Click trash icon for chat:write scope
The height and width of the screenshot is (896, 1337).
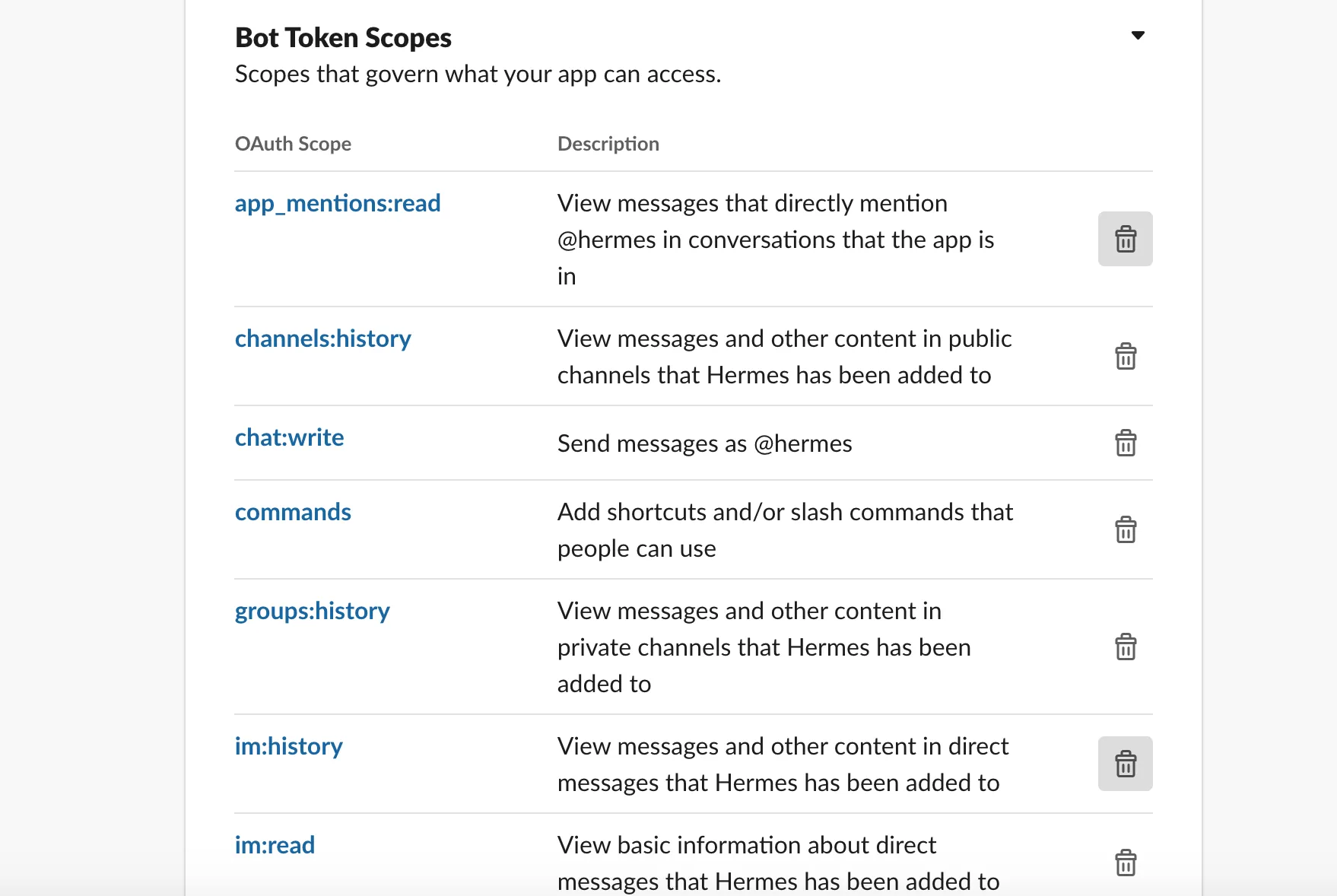coord(1125,443)
